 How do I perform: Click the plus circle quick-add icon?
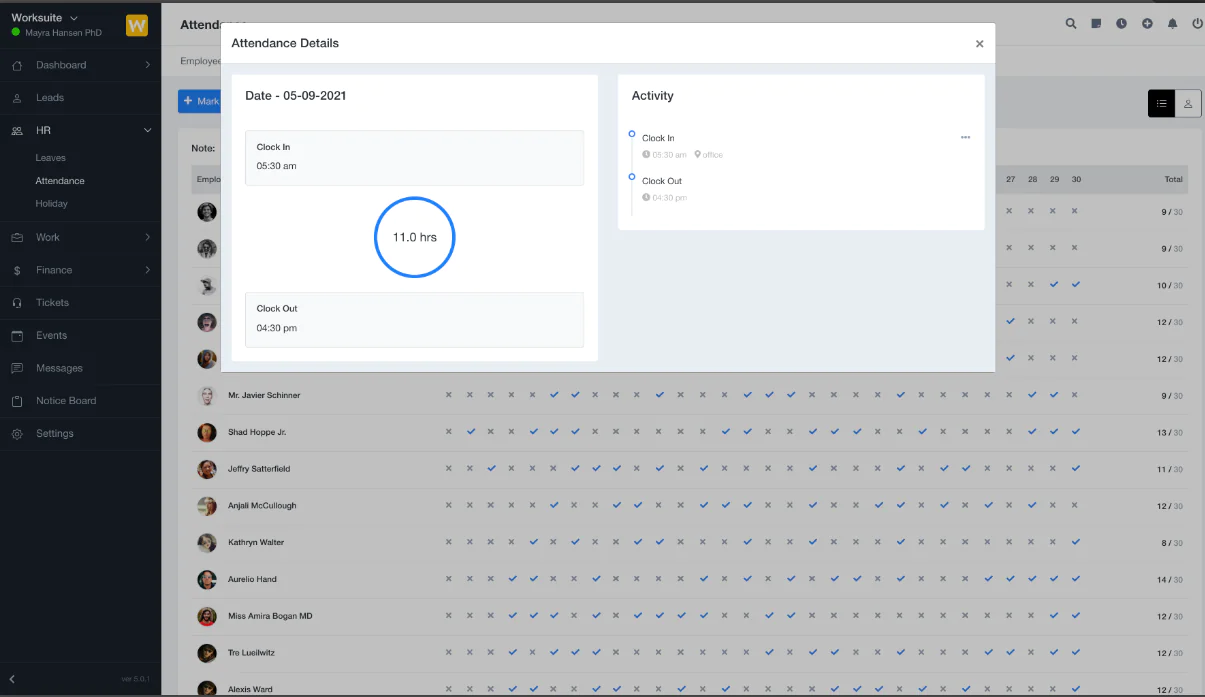coord(1147,24)
